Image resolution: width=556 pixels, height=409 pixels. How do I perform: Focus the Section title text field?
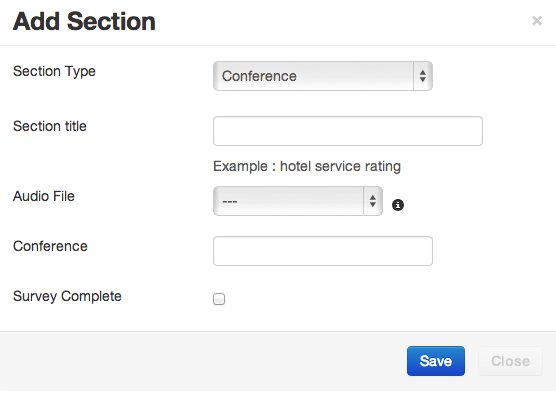point(348,131)
